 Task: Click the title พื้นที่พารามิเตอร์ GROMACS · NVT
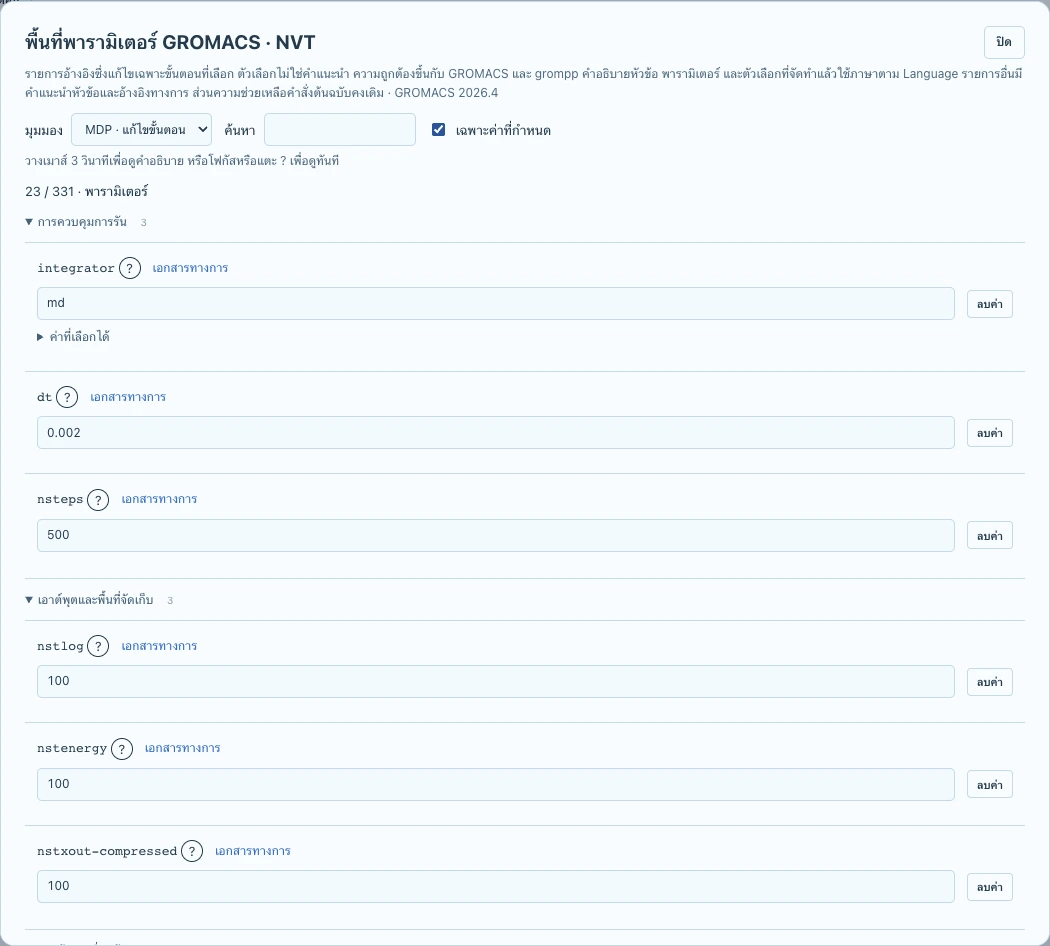tap(170, 42)
